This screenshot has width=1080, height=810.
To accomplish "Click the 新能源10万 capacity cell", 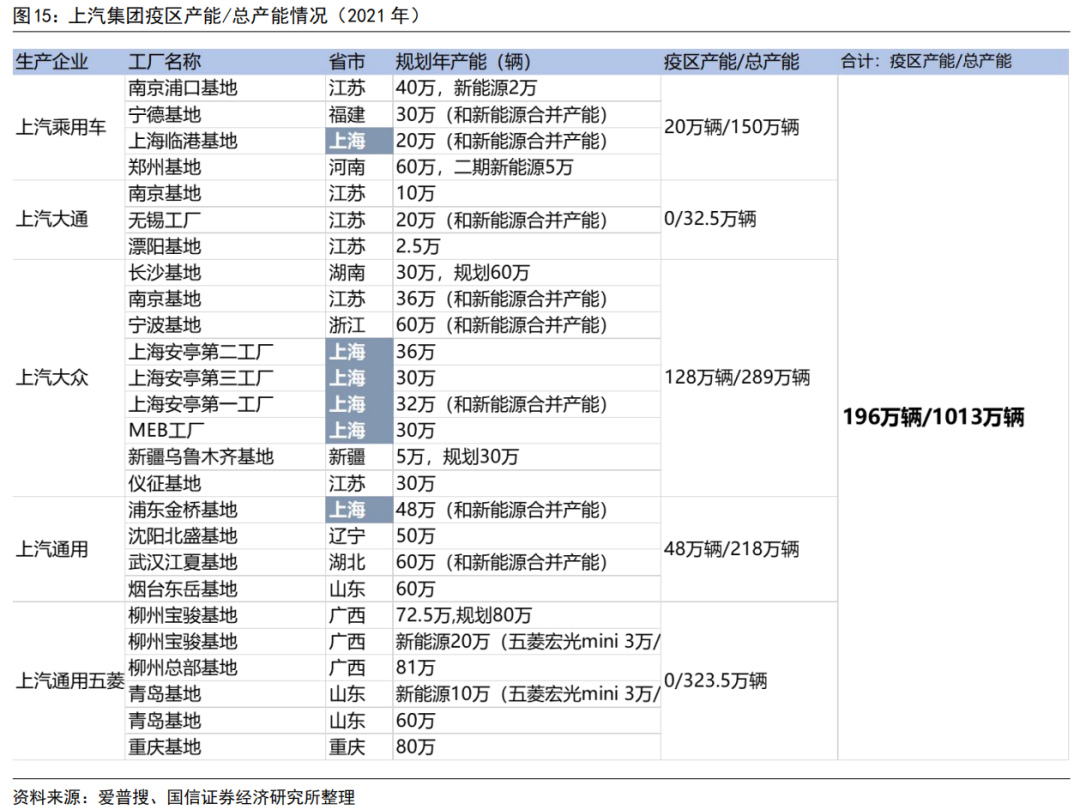I will click(528, 694).
